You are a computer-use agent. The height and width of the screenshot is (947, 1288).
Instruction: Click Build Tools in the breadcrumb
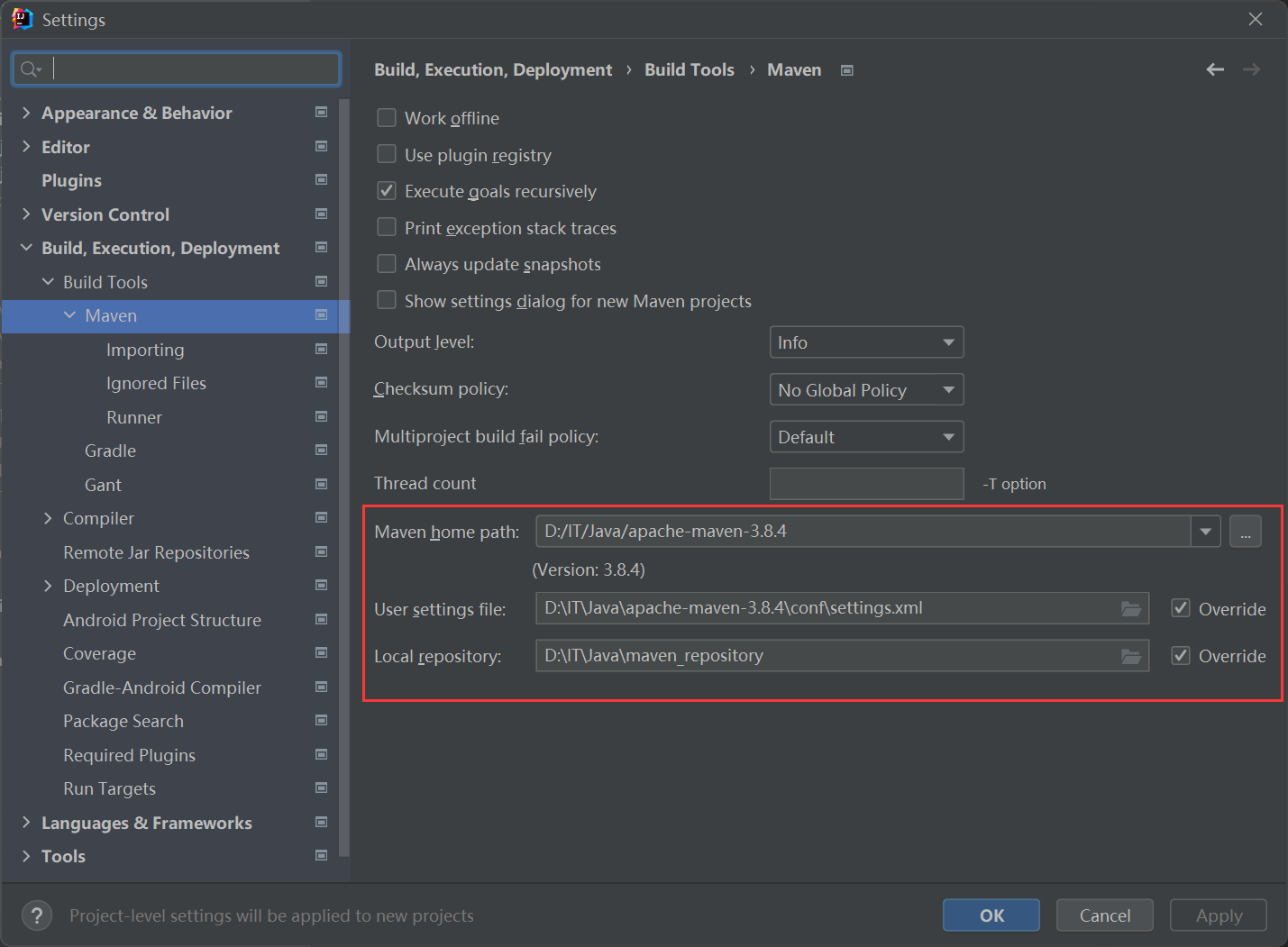[690, 69]
